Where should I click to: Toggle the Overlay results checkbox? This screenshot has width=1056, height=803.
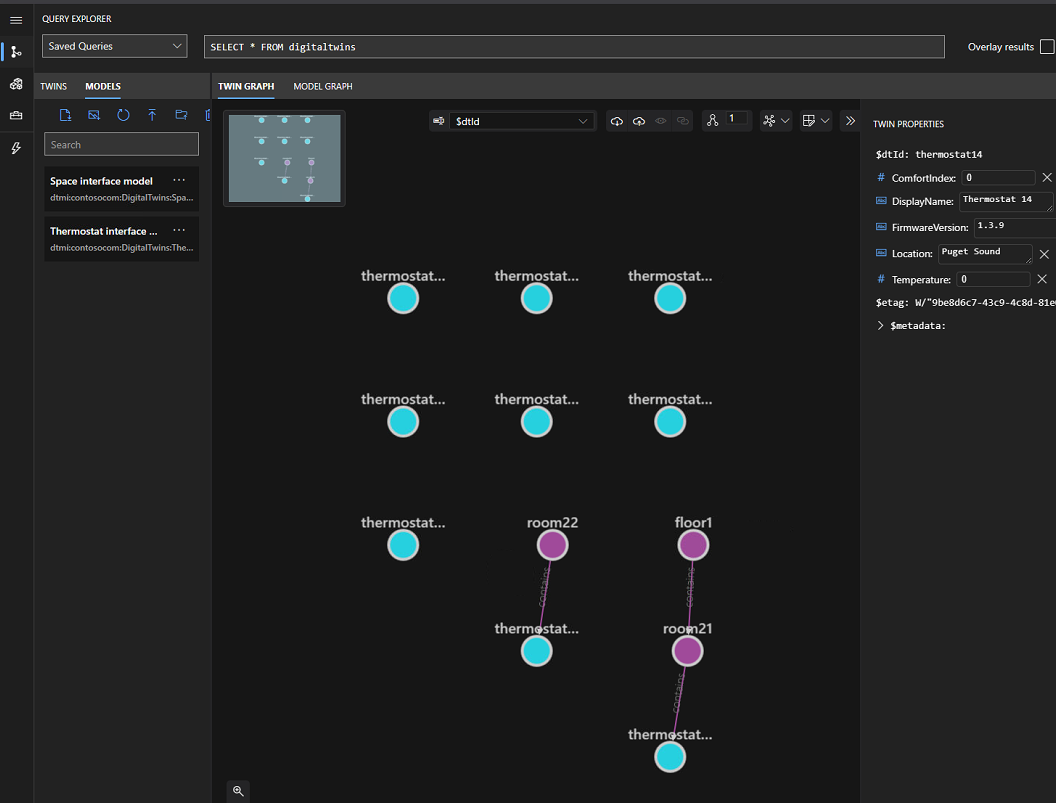pyautogui.click(x=1047, y=46)
